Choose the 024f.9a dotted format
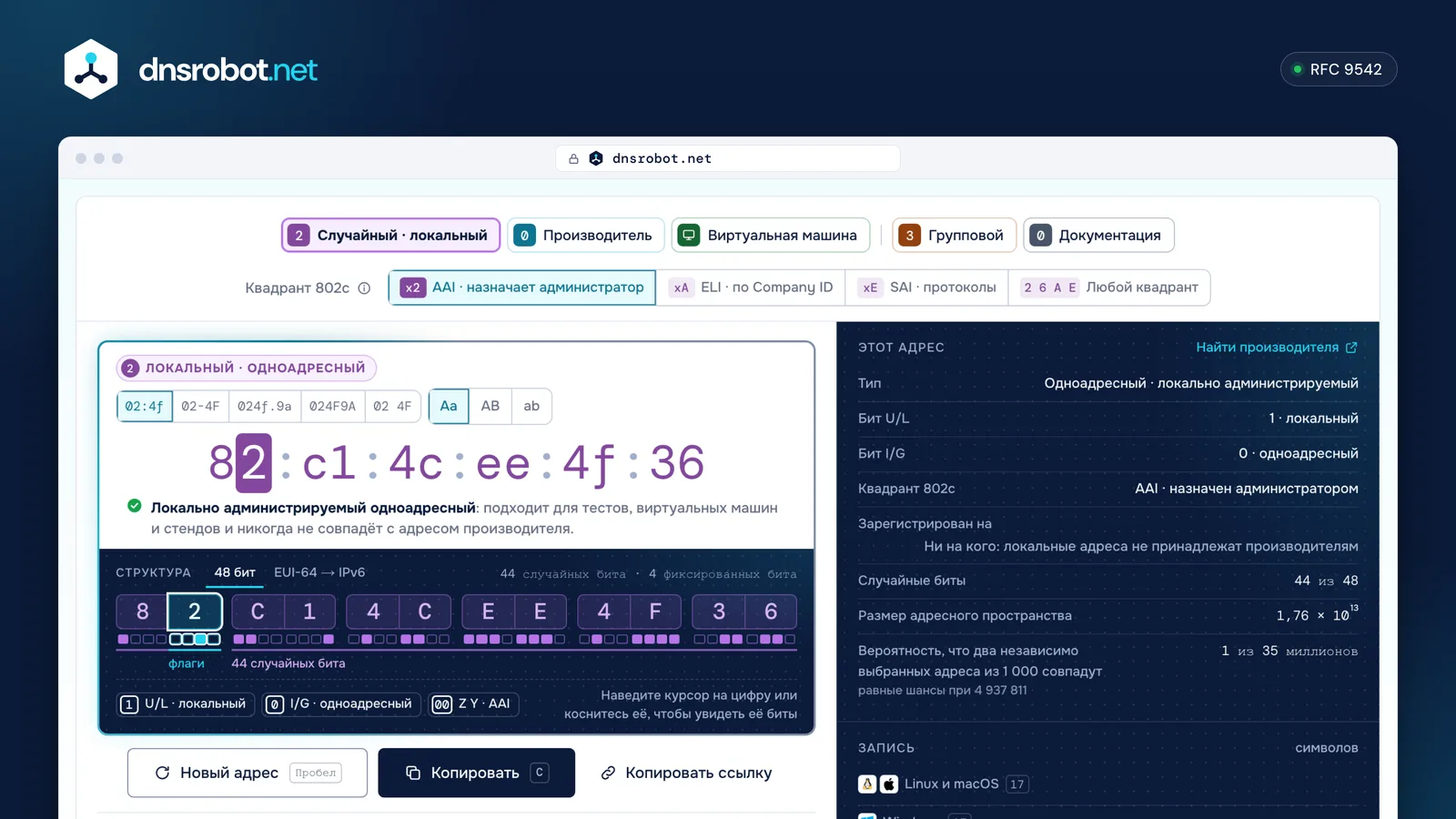1456x819 pixels. [x=265, y=406]
